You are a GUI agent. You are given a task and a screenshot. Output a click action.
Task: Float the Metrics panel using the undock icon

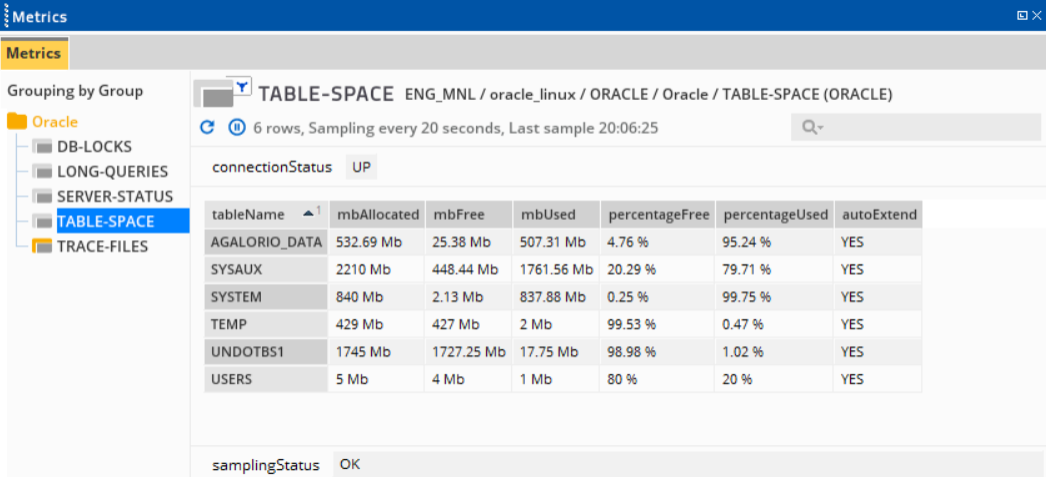pos(1021,17)
